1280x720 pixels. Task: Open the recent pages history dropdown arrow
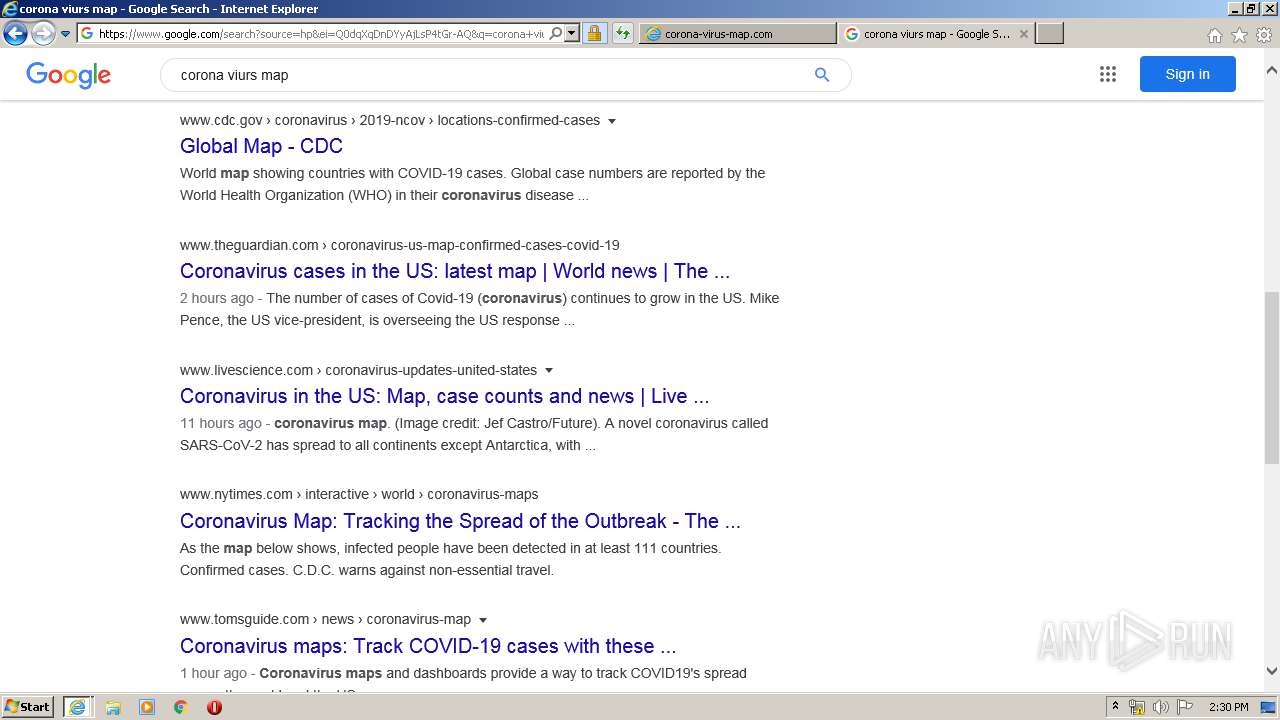click(66, 34)
